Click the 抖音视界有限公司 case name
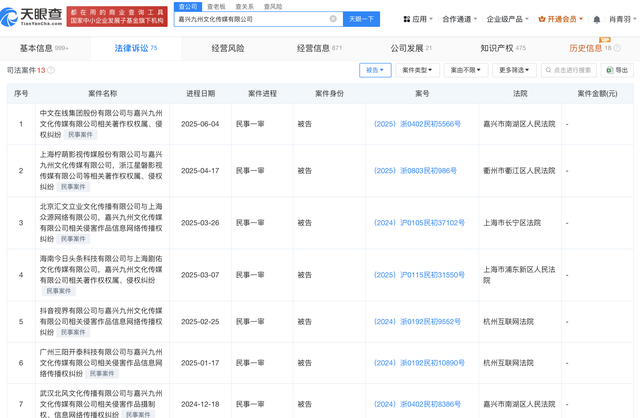This screenshot has width=640, height=418. click(101, 322)
